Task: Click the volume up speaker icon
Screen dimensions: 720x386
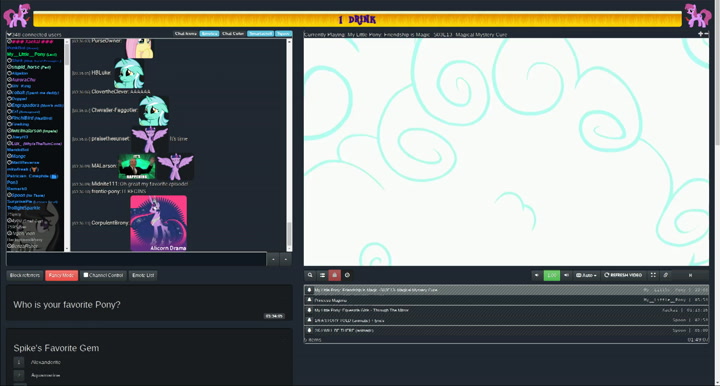Action: [x=566, y=275]
